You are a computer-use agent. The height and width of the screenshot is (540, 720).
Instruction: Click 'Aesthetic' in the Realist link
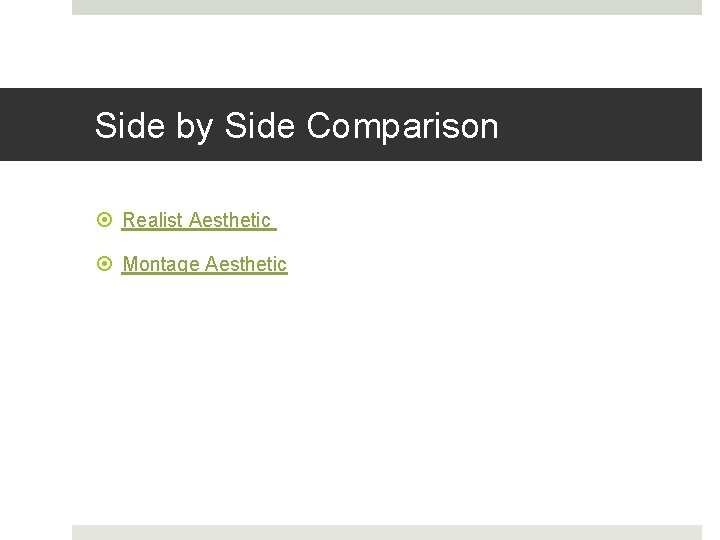[229, 220]
